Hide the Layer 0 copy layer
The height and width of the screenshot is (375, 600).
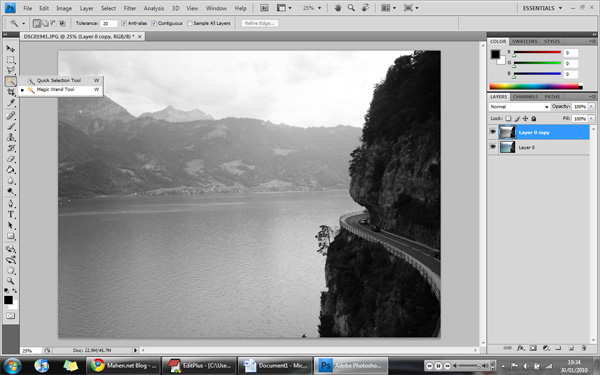pos(493,132)
